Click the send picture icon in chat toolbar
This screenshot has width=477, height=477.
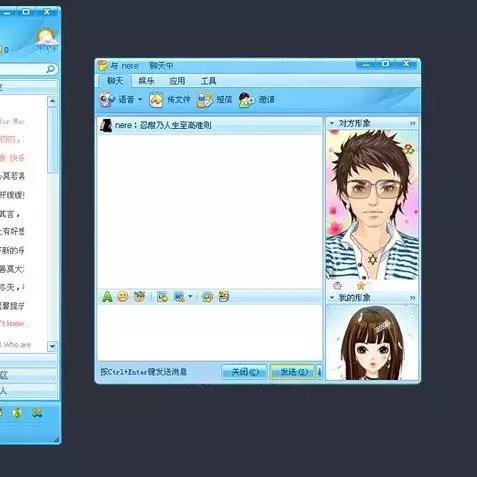(163, 296)
